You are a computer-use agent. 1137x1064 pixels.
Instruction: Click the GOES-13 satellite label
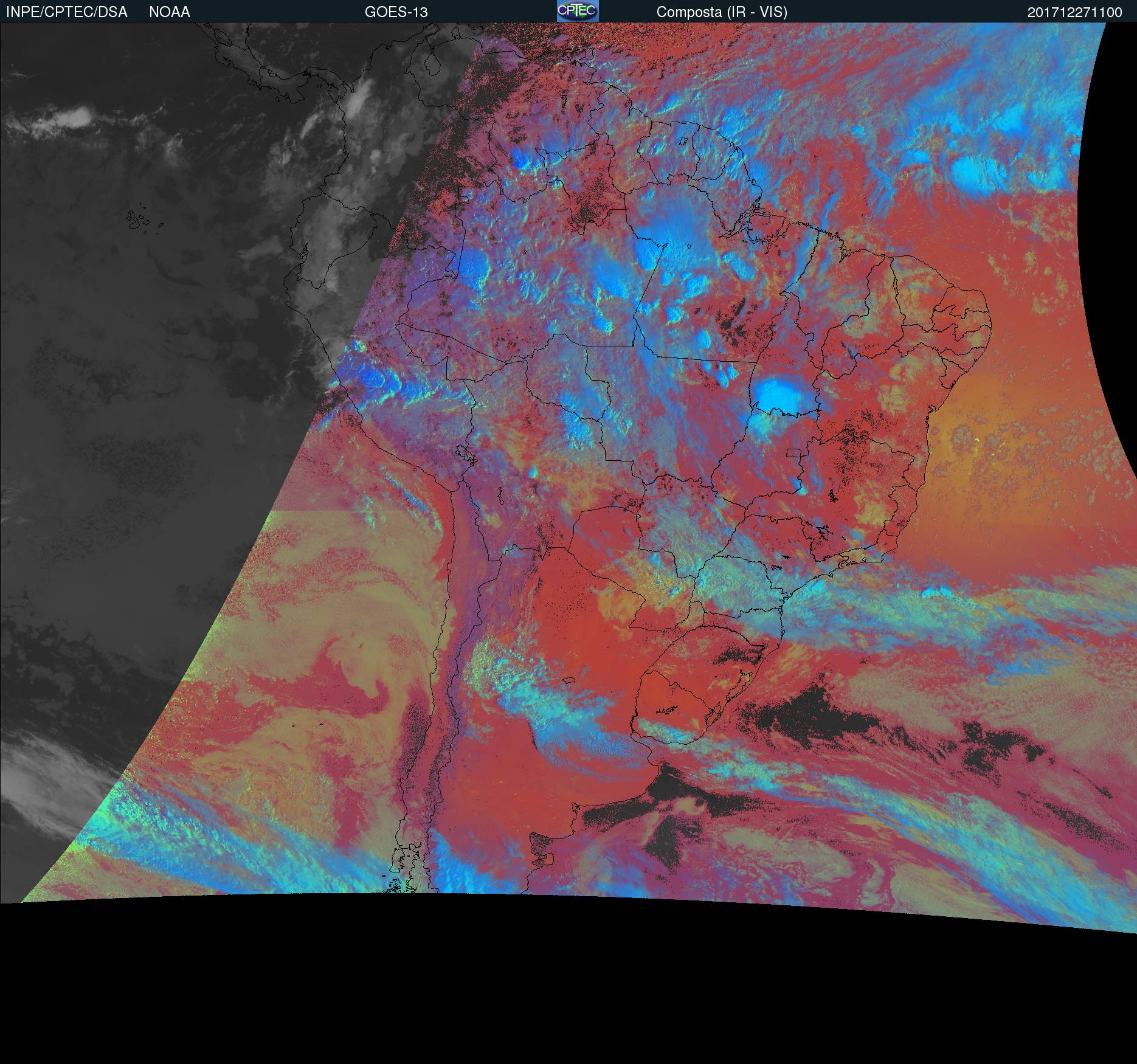pyautogui.click(x=396, y=12)
